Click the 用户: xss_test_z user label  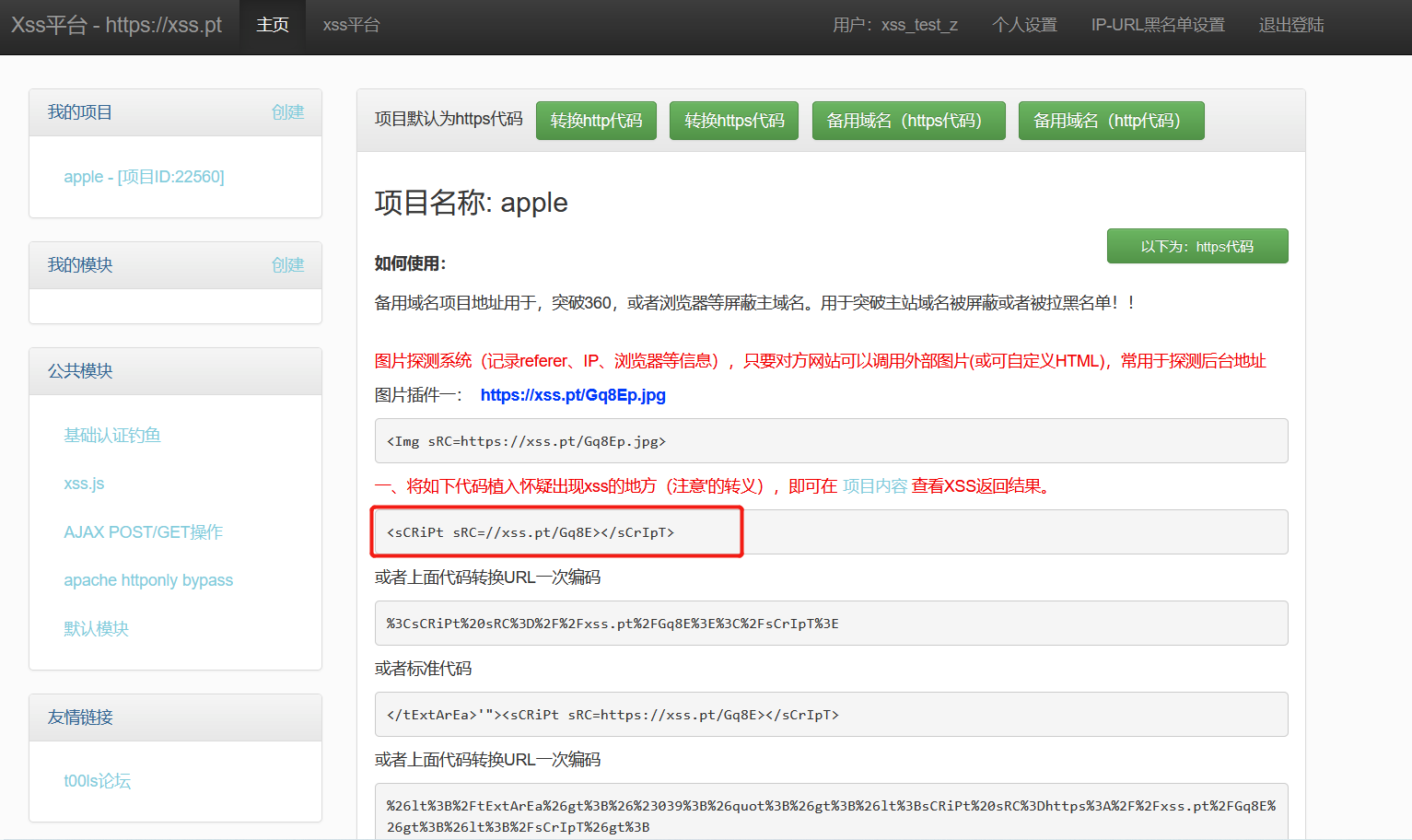click(x=895, y=25)
